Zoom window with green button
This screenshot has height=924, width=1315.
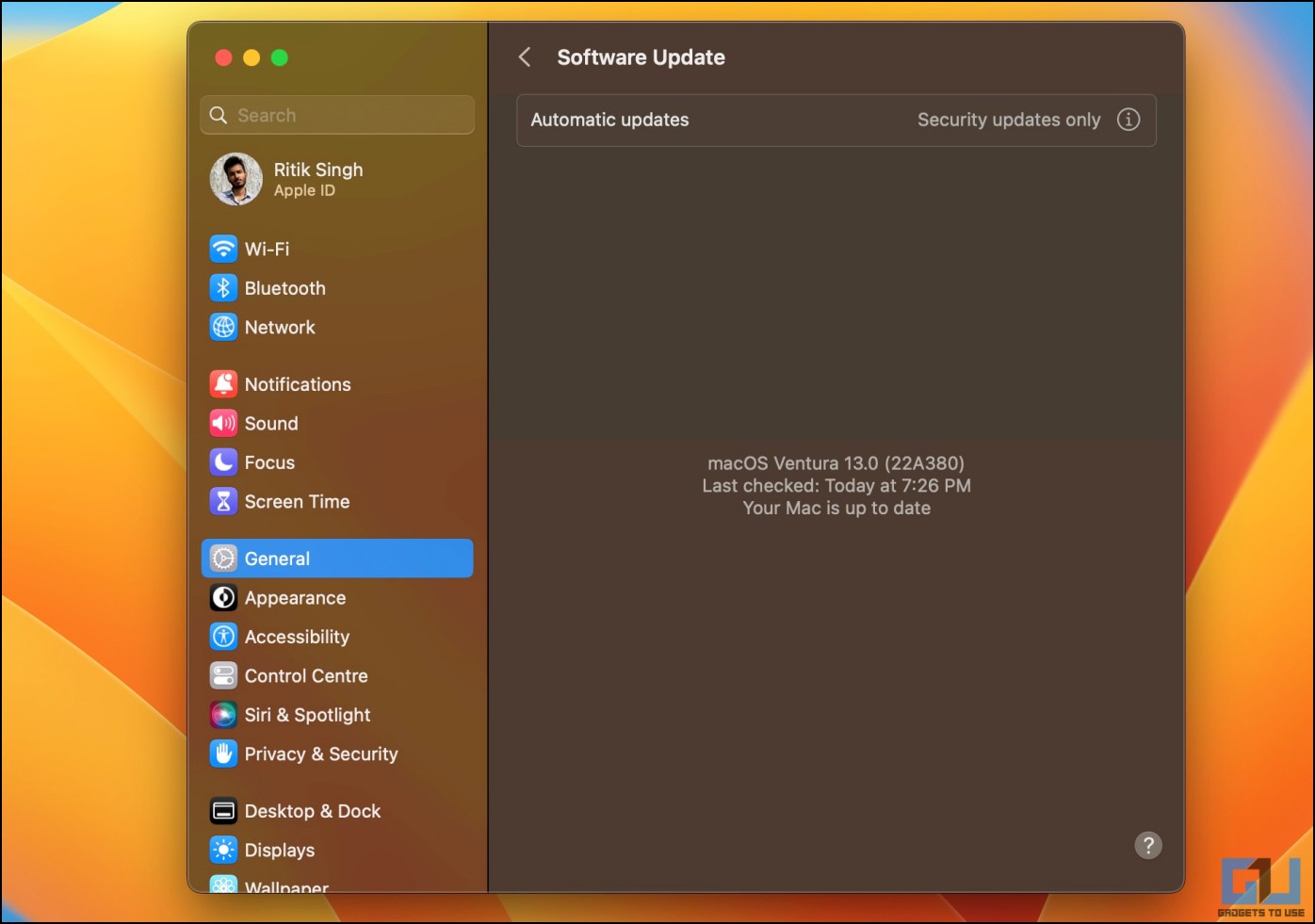tap(280, 57)
